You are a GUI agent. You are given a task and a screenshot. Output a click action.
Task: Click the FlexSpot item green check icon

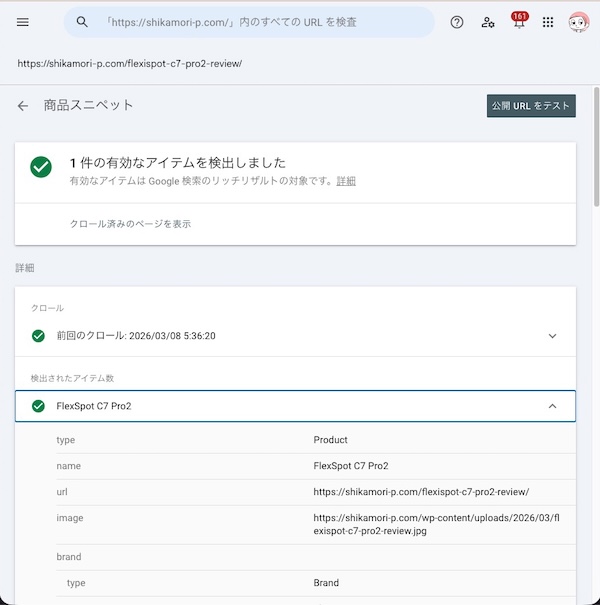click(38, 406)
